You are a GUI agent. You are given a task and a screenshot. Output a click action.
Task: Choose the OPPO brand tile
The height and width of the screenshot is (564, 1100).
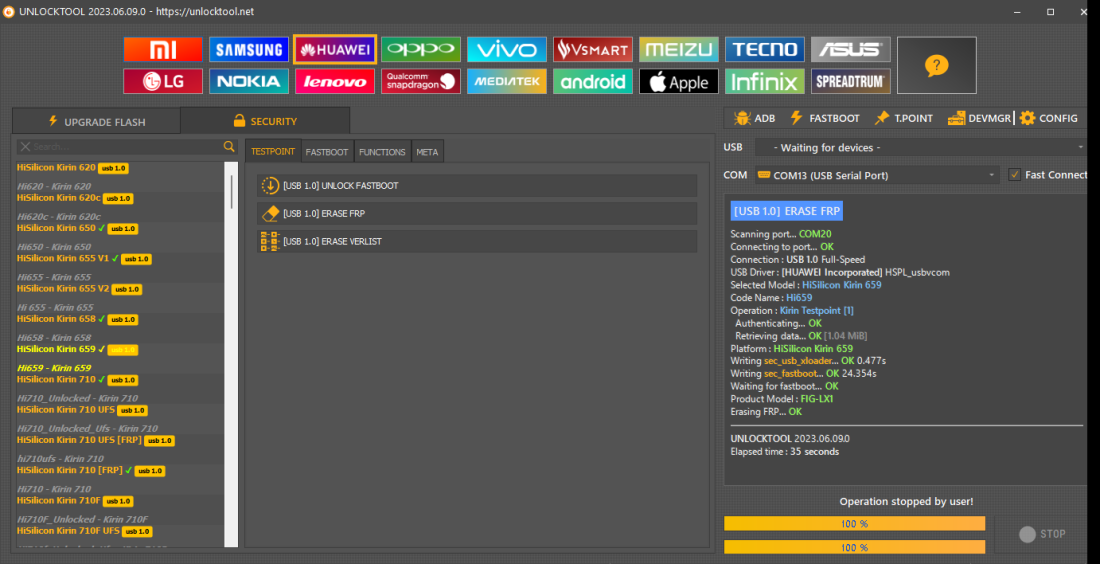point(421,49)
